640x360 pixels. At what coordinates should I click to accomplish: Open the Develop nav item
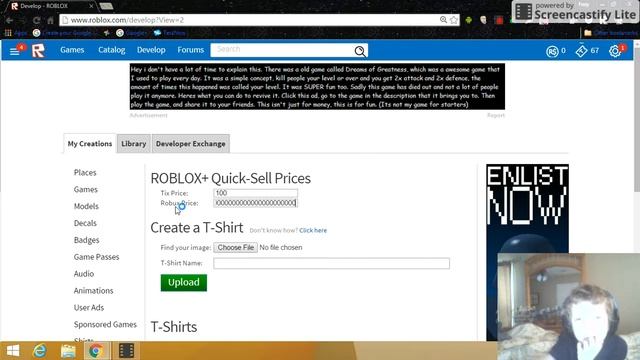pos(151,50)
